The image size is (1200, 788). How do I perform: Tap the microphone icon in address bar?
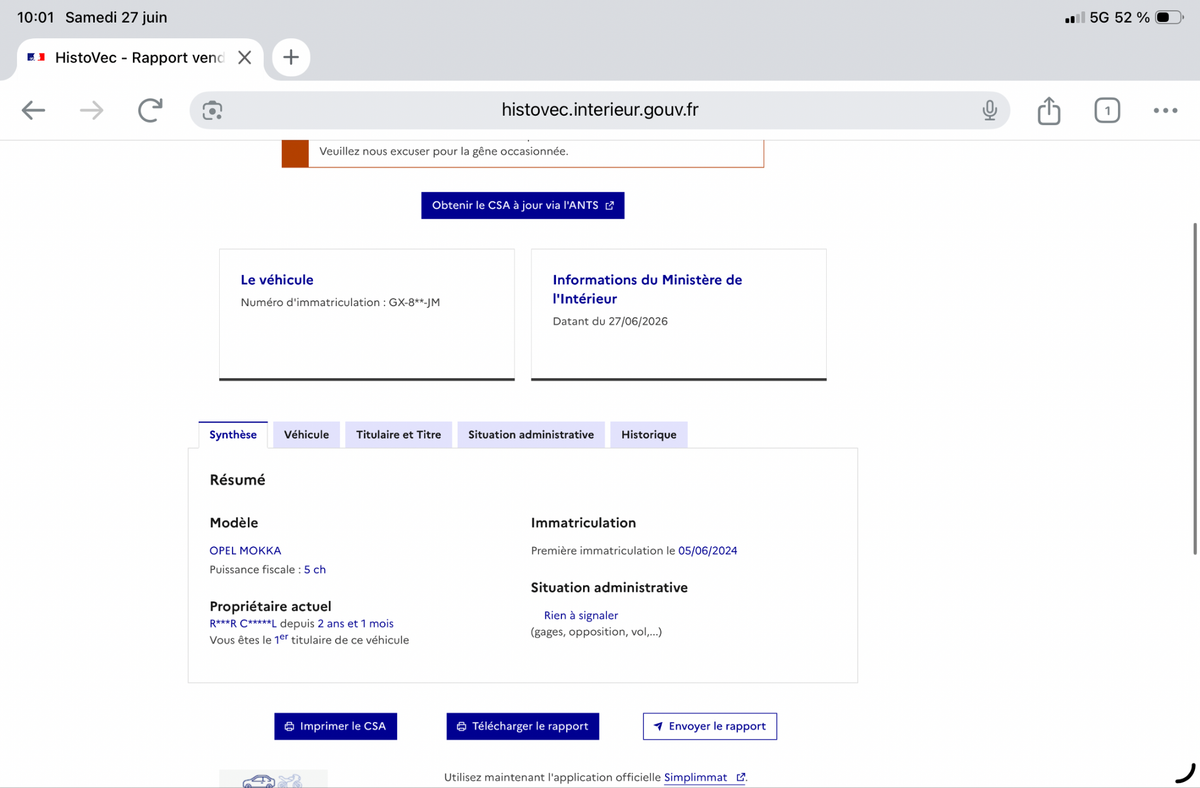(x=989, y=110)
